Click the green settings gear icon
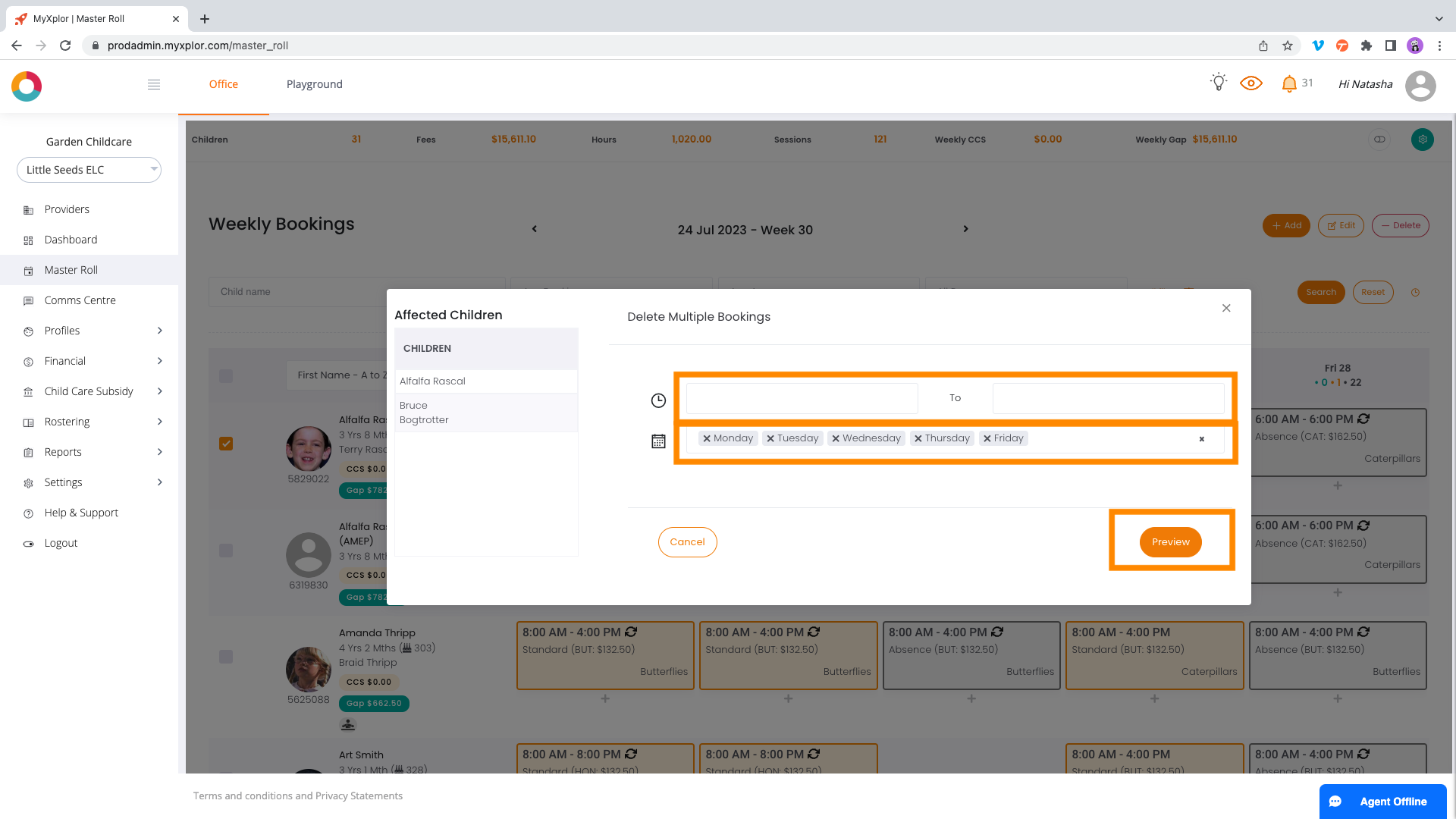 coord(1423,140)
